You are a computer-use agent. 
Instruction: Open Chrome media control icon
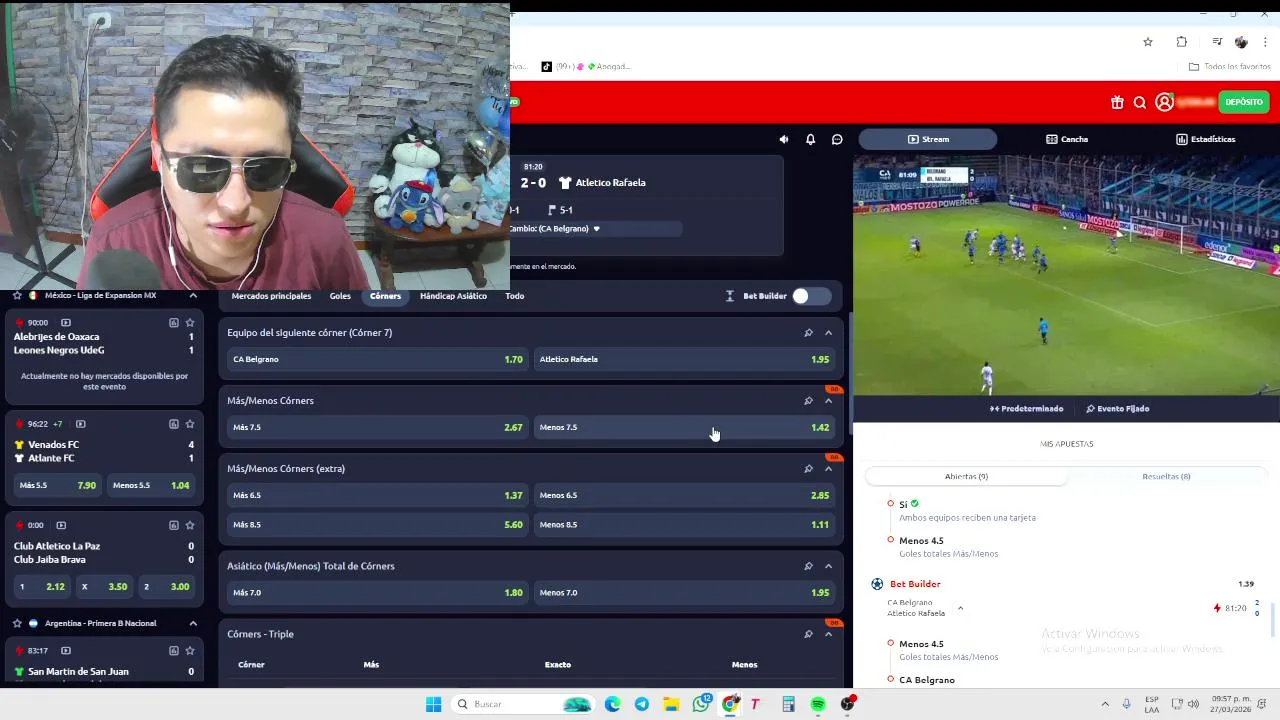pos(1217,42)
